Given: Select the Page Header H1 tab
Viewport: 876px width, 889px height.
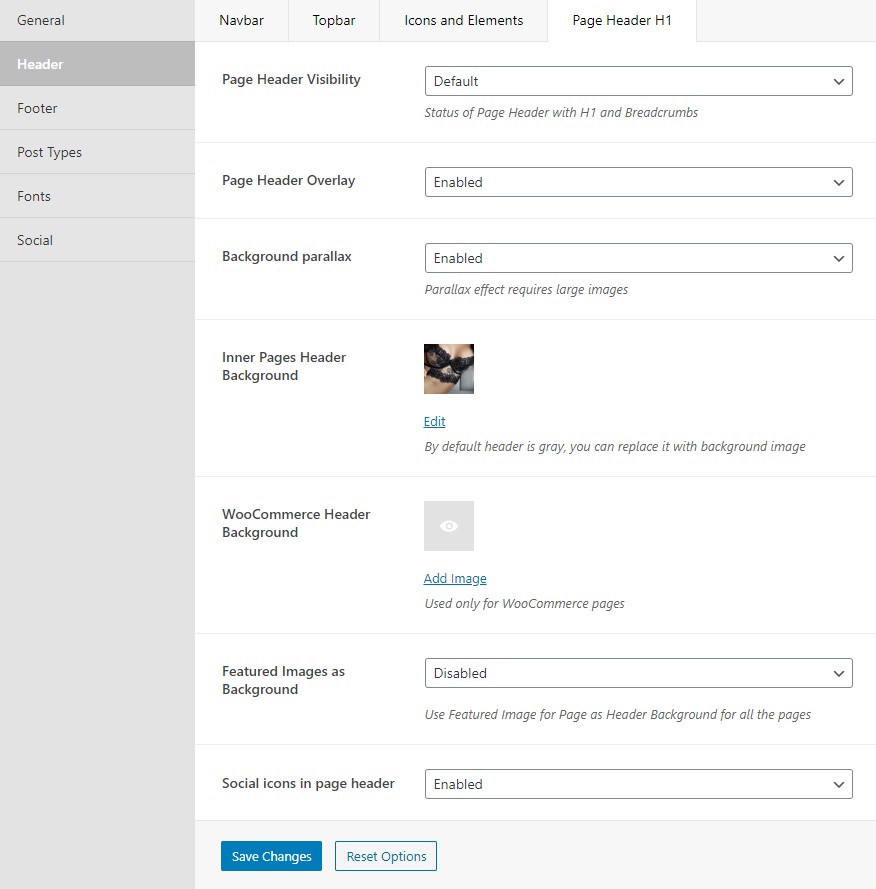Looking at the screenshot, I should tap(622, 20).
